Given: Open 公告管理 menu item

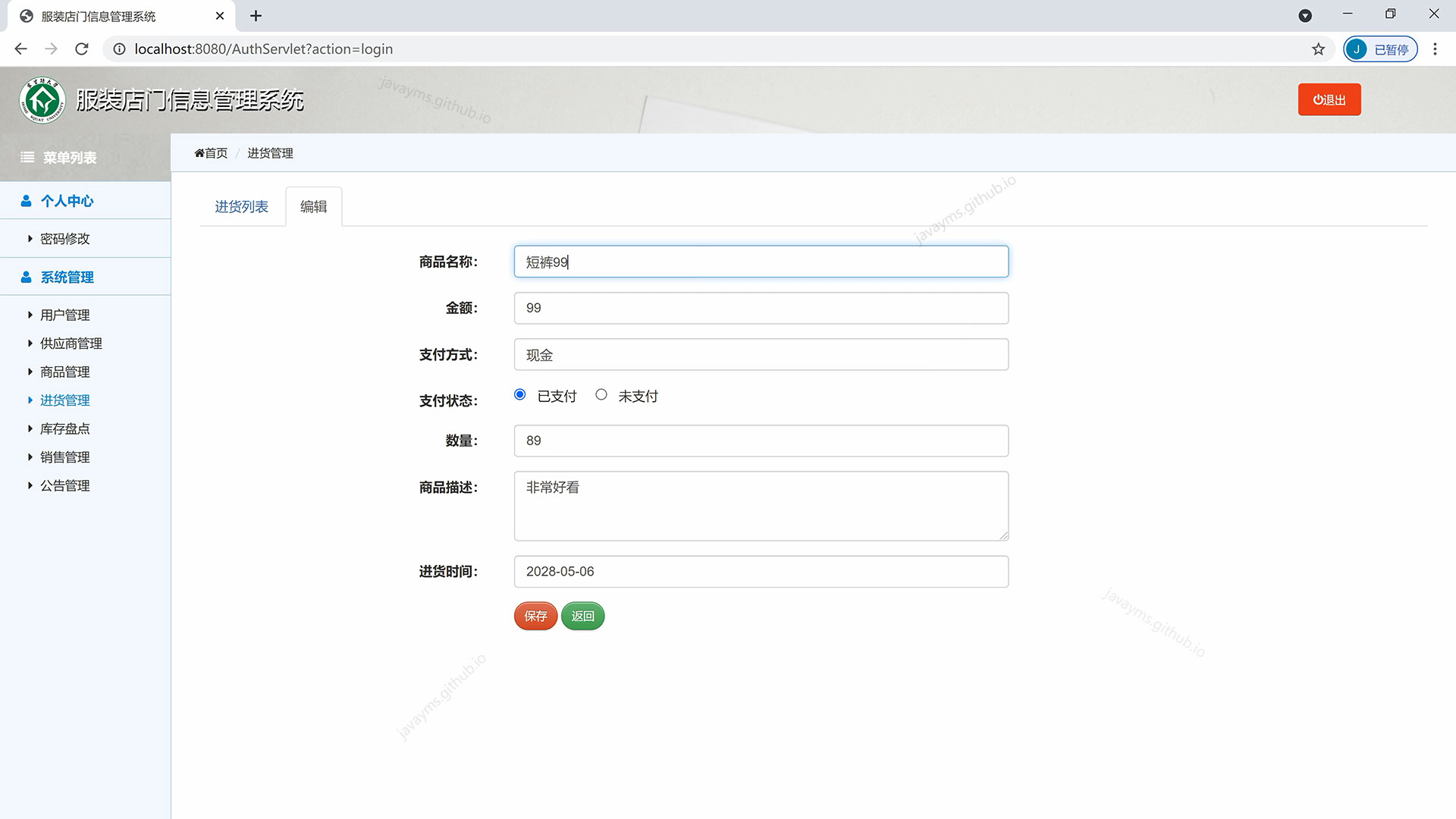Looking at the screenshot, I should click(x=65, y=485).
